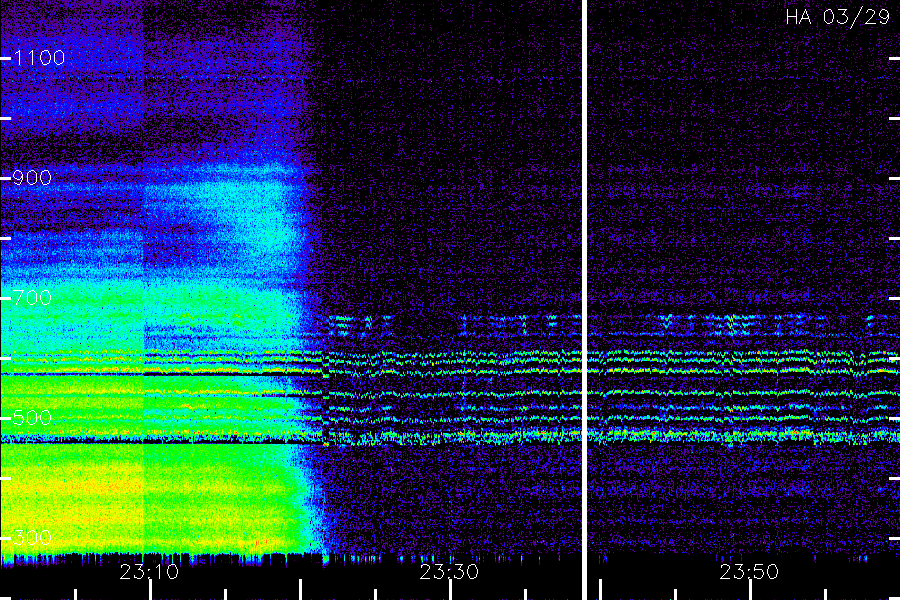Click the 1100 frequency axis label
The image size is (900, 600).
39,58
